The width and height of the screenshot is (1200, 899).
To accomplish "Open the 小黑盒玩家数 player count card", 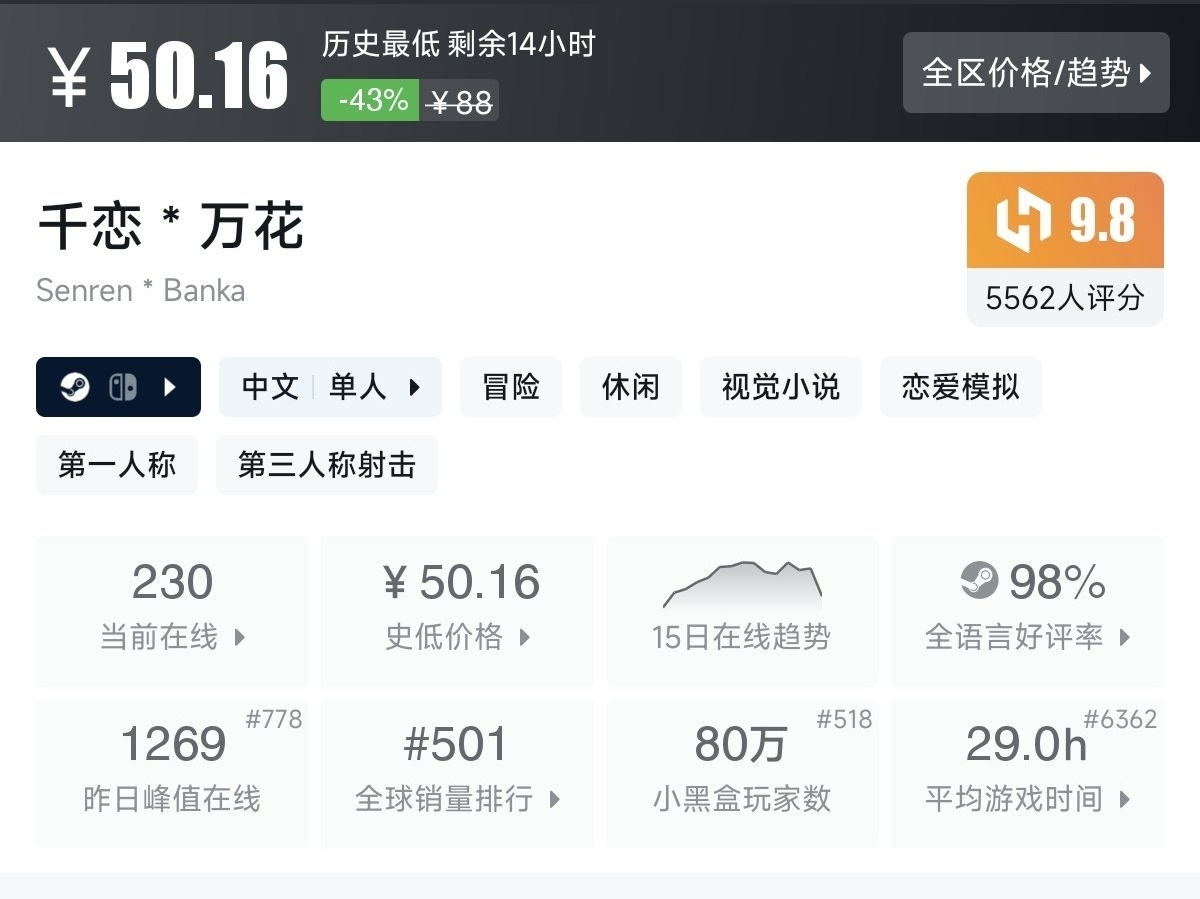I will tap(742, 774).
